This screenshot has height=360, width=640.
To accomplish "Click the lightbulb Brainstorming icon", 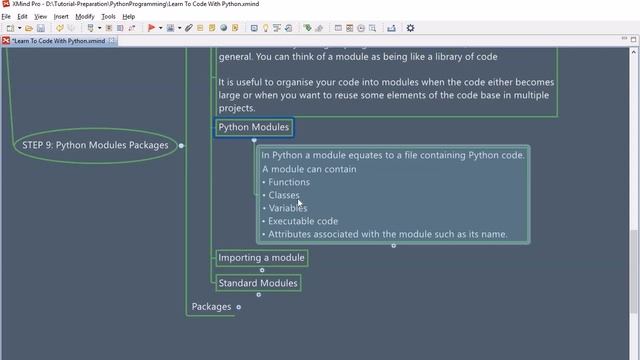I will [x=265, y=28].
